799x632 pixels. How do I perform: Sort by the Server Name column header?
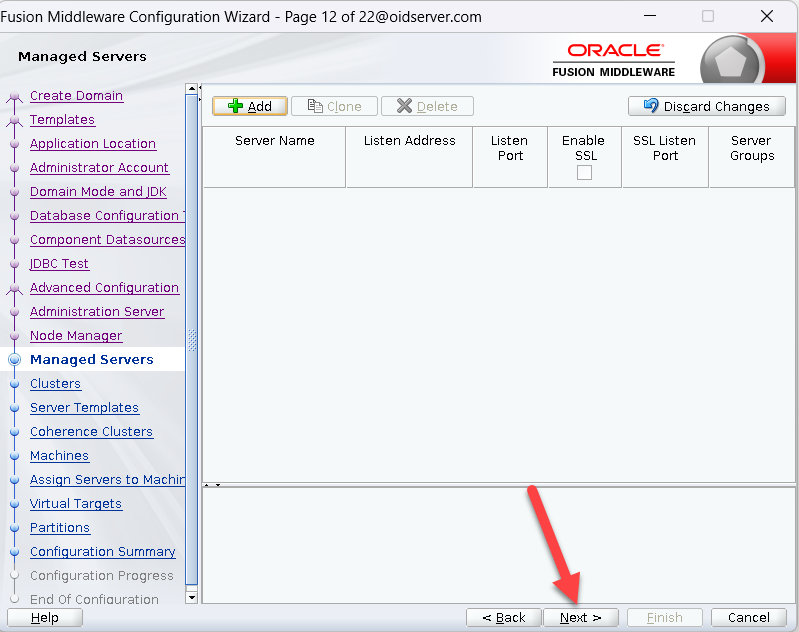pos(274,141)
